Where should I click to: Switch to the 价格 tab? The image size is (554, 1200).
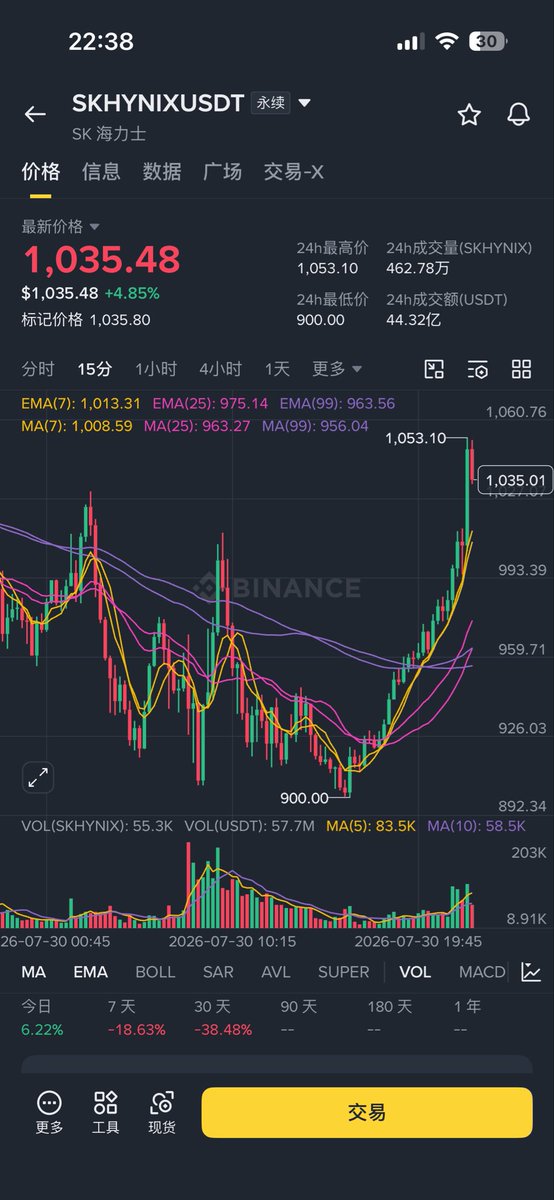coord(41,172)
